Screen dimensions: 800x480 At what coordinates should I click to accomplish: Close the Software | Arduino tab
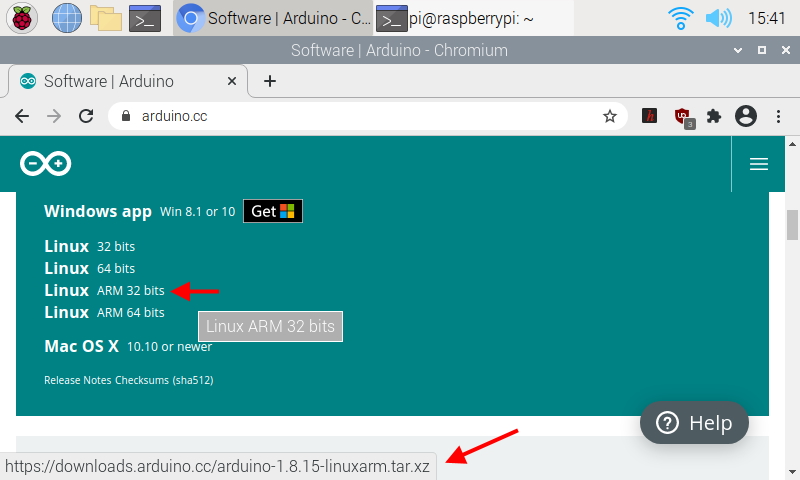click(x=232, y=81)
